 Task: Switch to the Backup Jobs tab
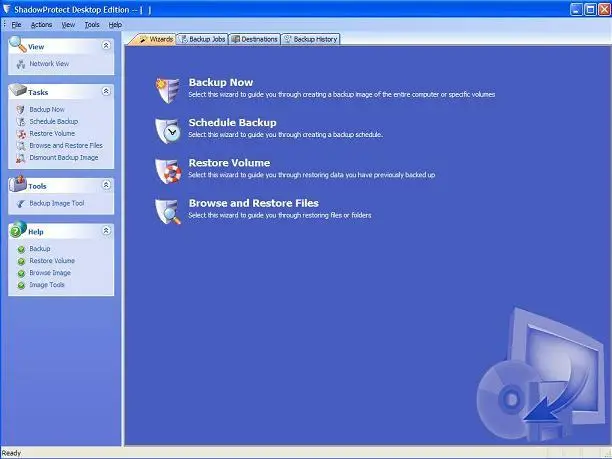click(202, 39)
